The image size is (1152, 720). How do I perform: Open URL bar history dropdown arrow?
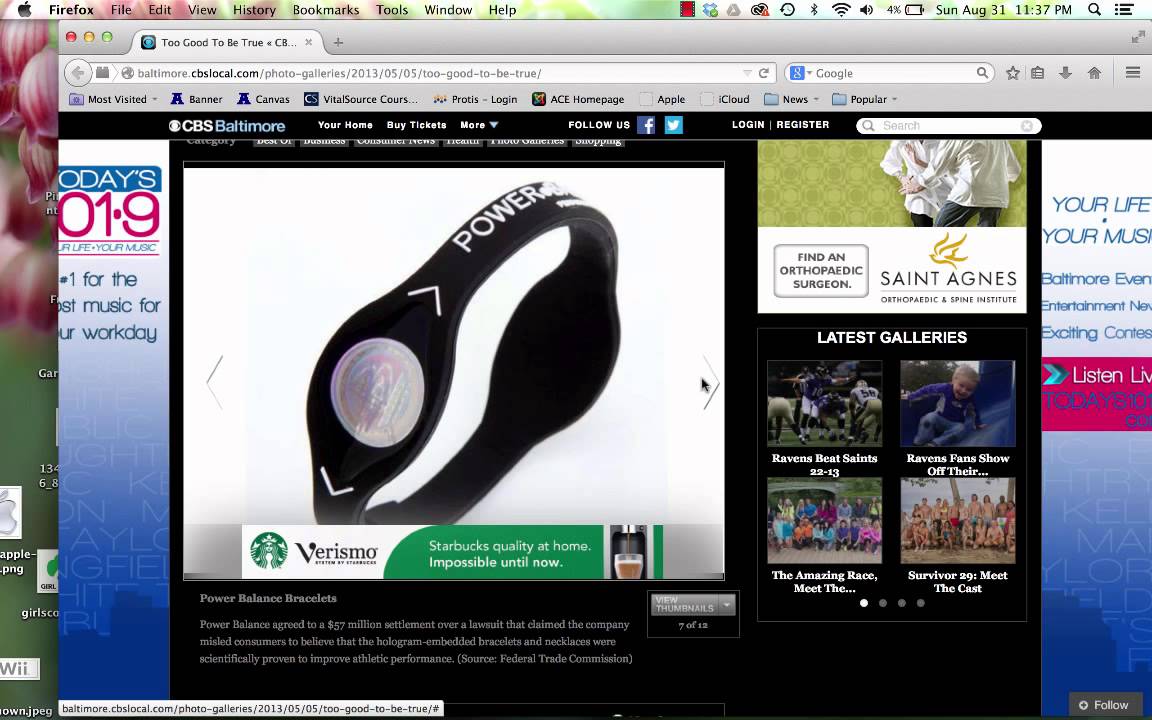point(747,73)
